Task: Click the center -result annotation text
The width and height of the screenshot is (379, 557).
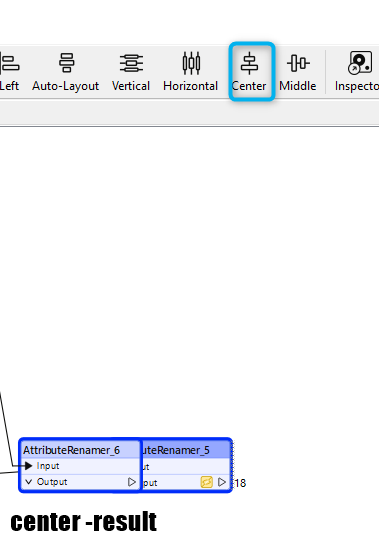Action: click(x=84, y=522)
